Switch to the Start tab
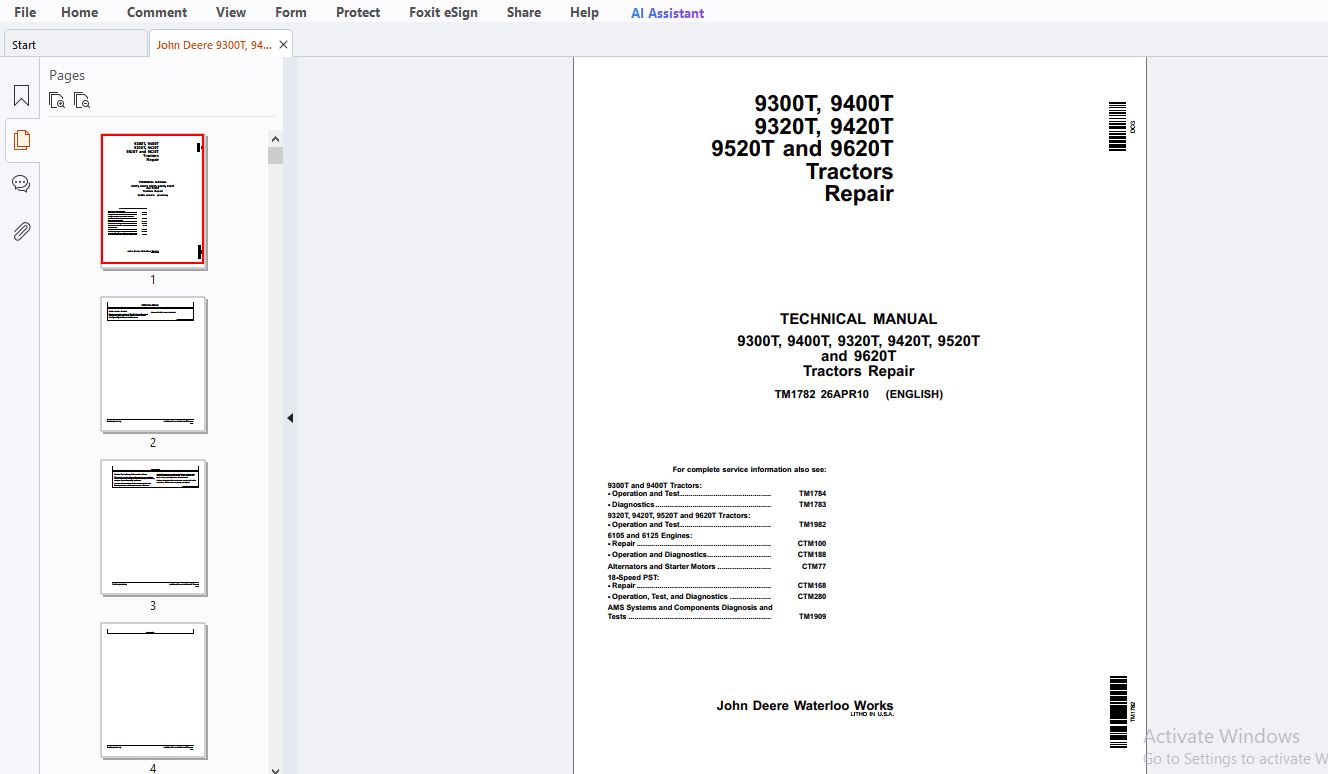The height and width of the screenshot is (774, 1328). pyautogui.click(x=75, y=44)
